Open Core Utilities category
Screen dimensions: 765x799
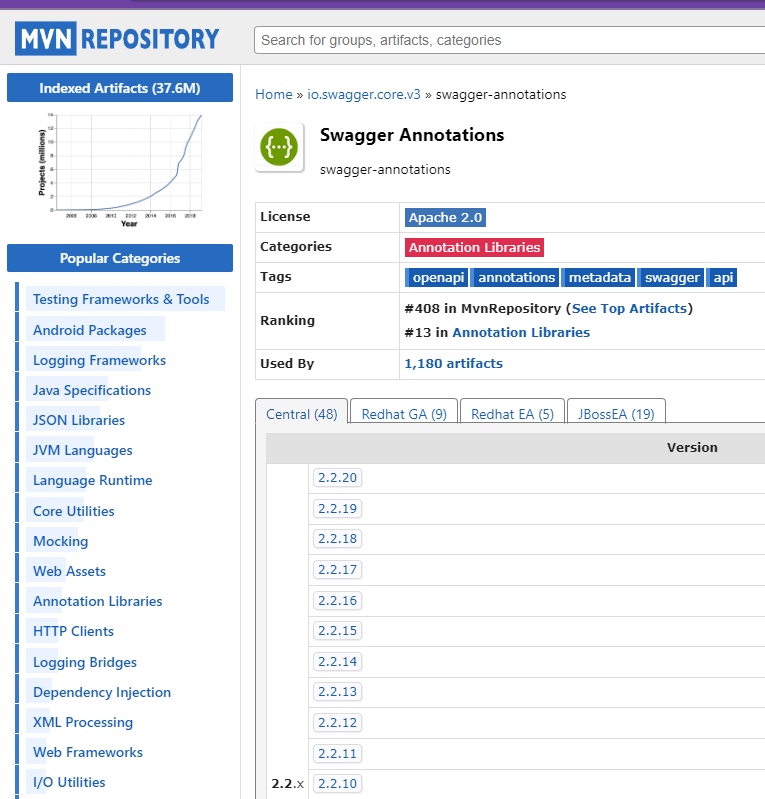click(74, 511)
